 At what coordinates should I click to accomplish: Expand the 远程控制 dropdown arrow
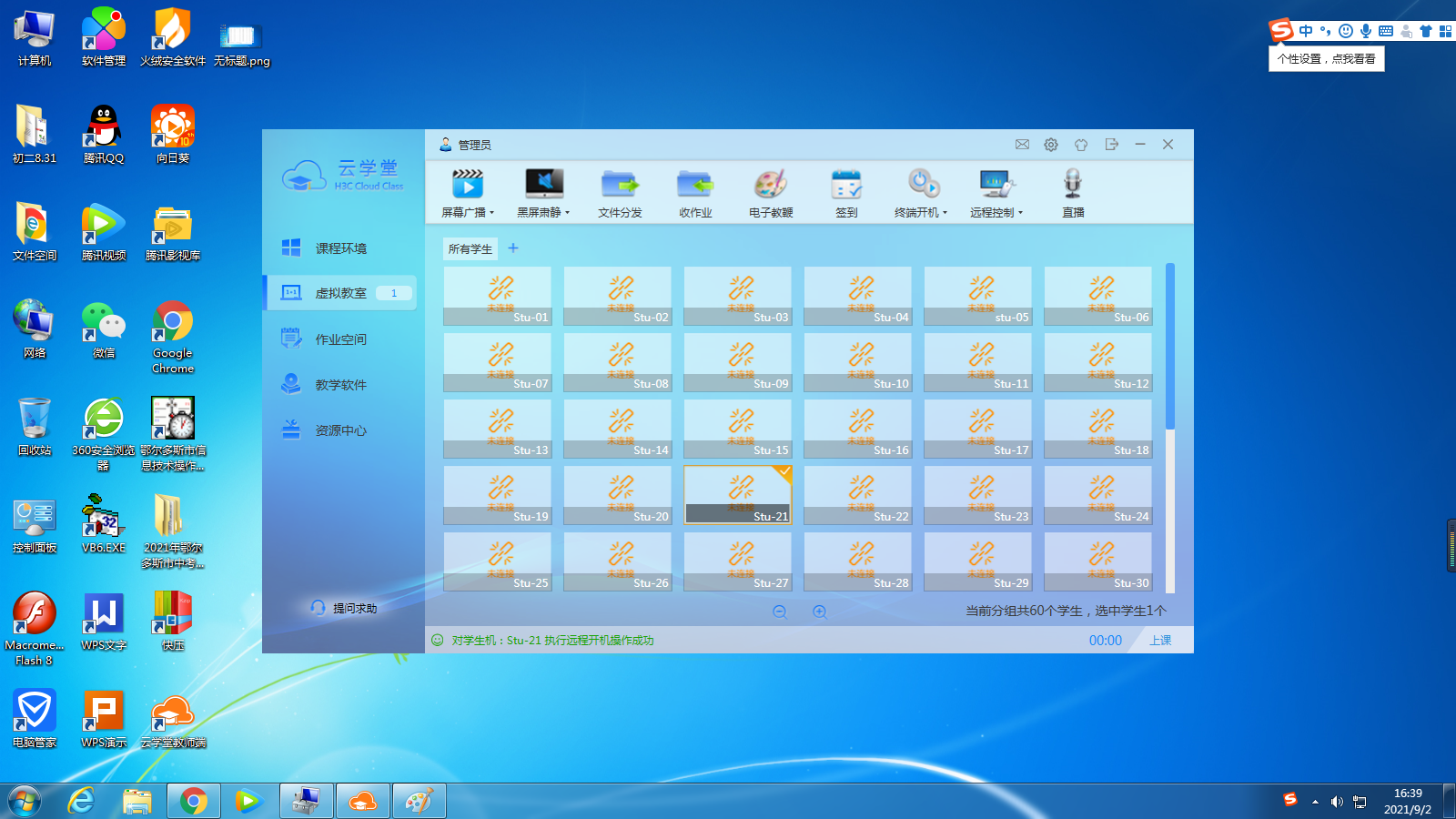pyautogui.click(x=1021, y=213)
